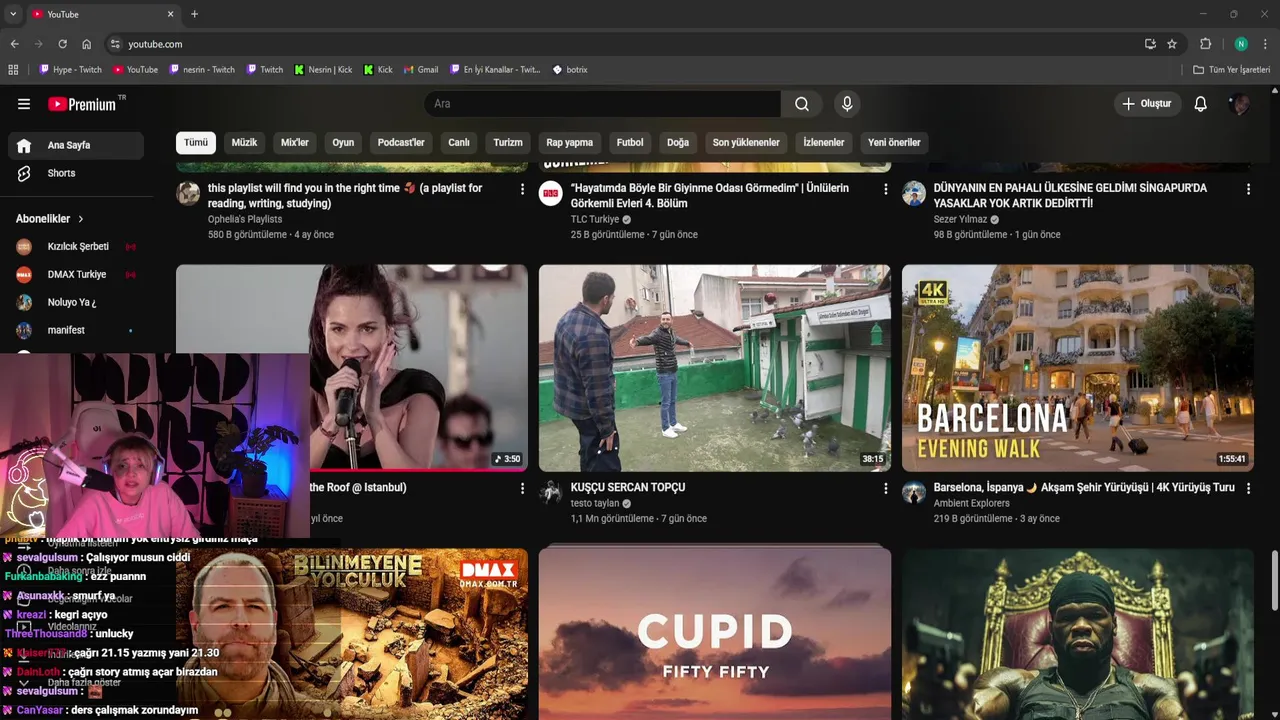Screen dimensions: 1280x720
Task: Open the manifest subscription channel
Action: tap(76, 330)
